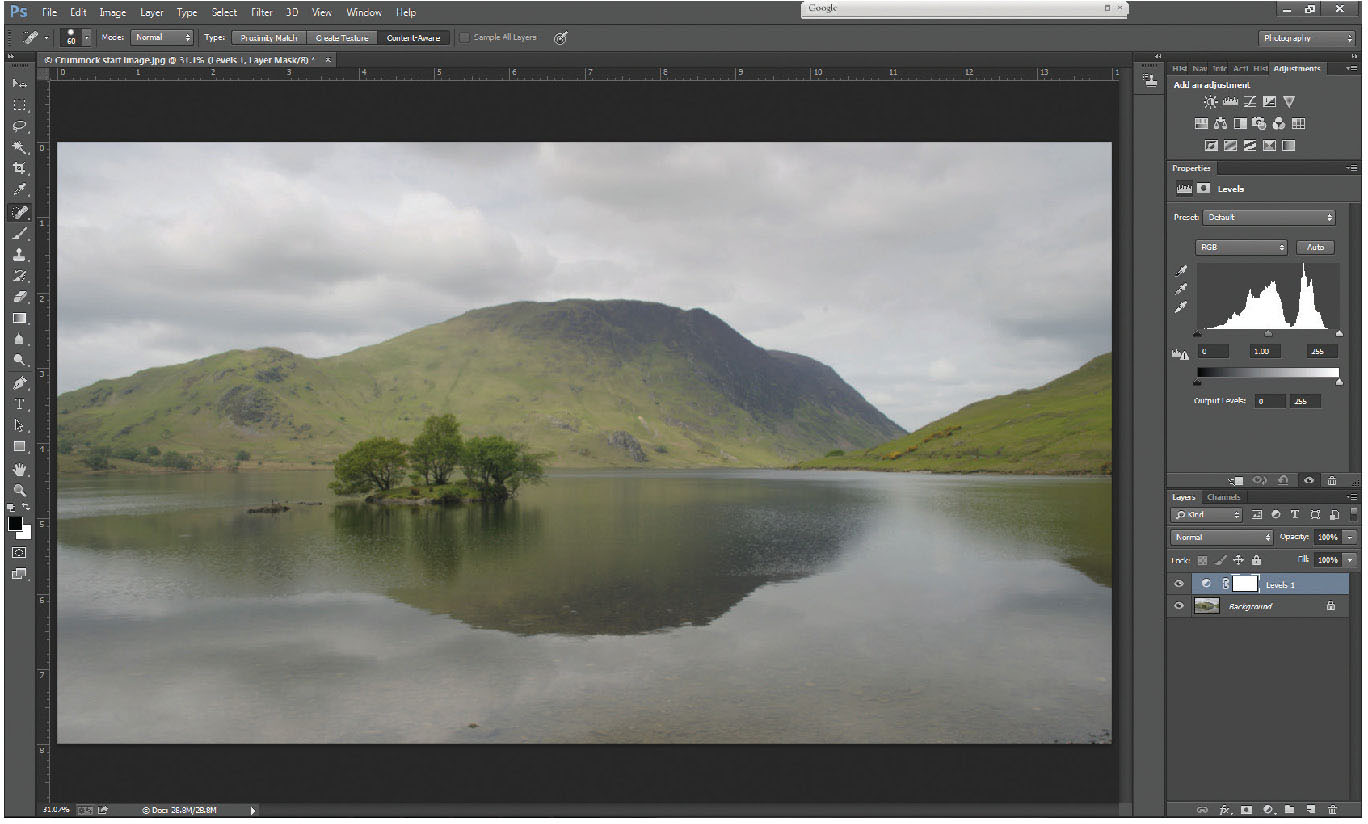Click the Auto button in Levels
Screen dimensions: 1368x824
pos(1315,247)
